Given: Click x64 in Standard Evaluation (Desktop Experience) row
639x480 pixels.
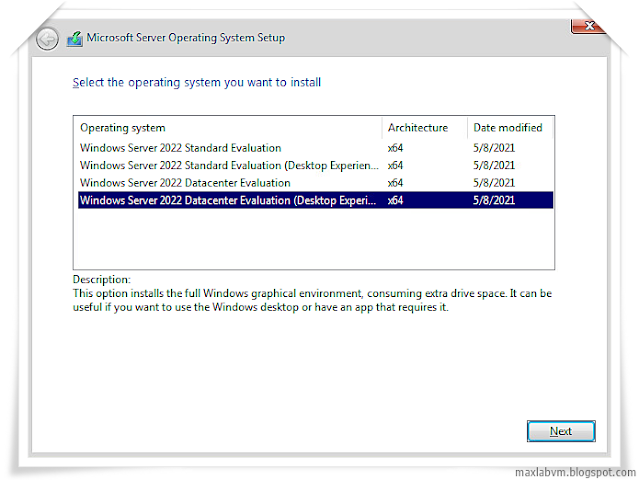Looking at the screenshot, I should pos(395,165).
